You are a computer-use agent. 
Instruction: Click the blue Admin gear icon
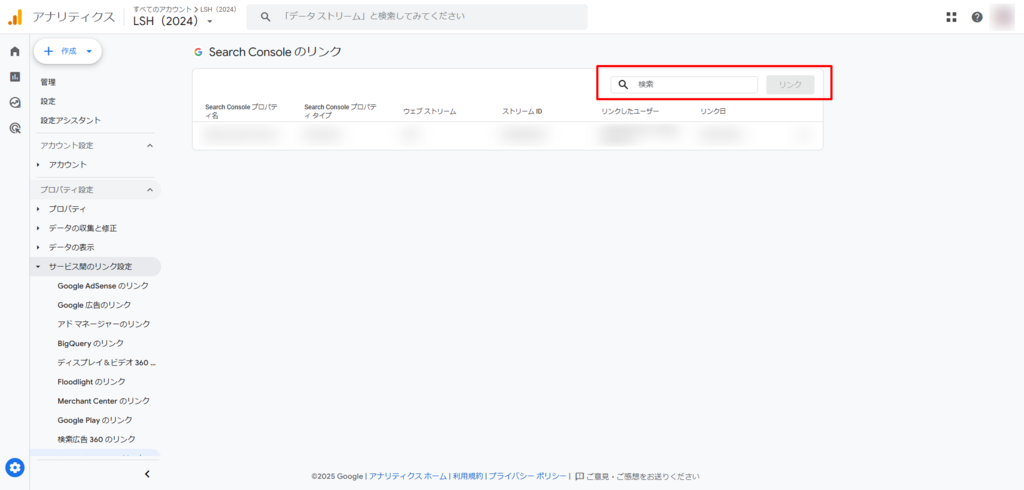(15, 467)
